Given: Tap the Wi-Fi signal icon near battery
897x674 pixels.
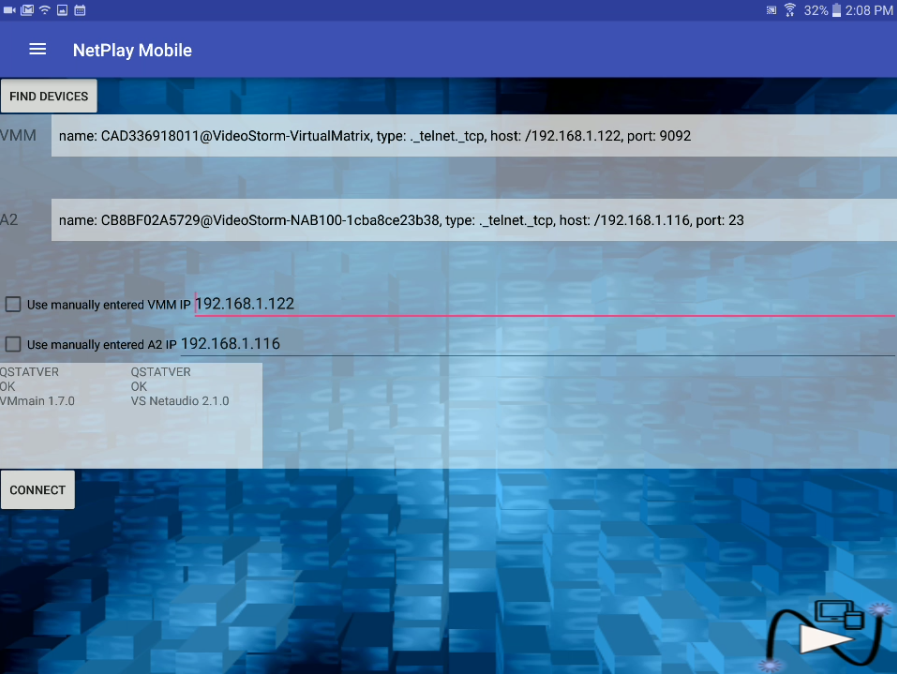Looking at the screenshot, I should pos(790,10).
